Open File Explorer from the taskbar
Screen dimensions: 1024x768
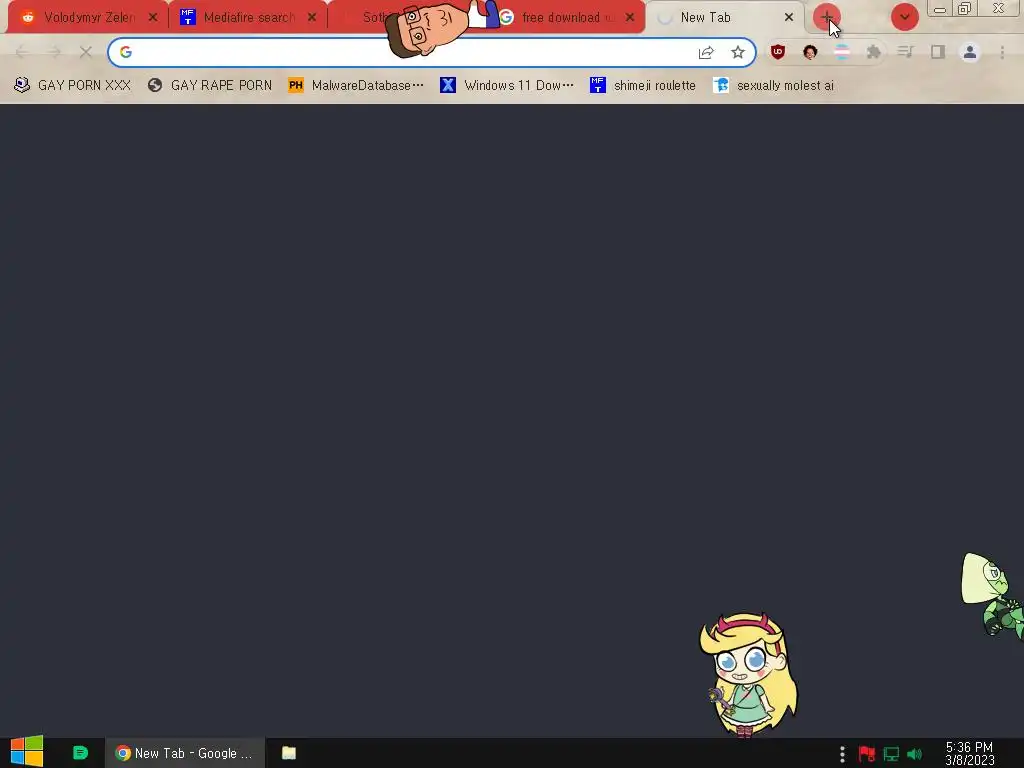pos(289,753)
